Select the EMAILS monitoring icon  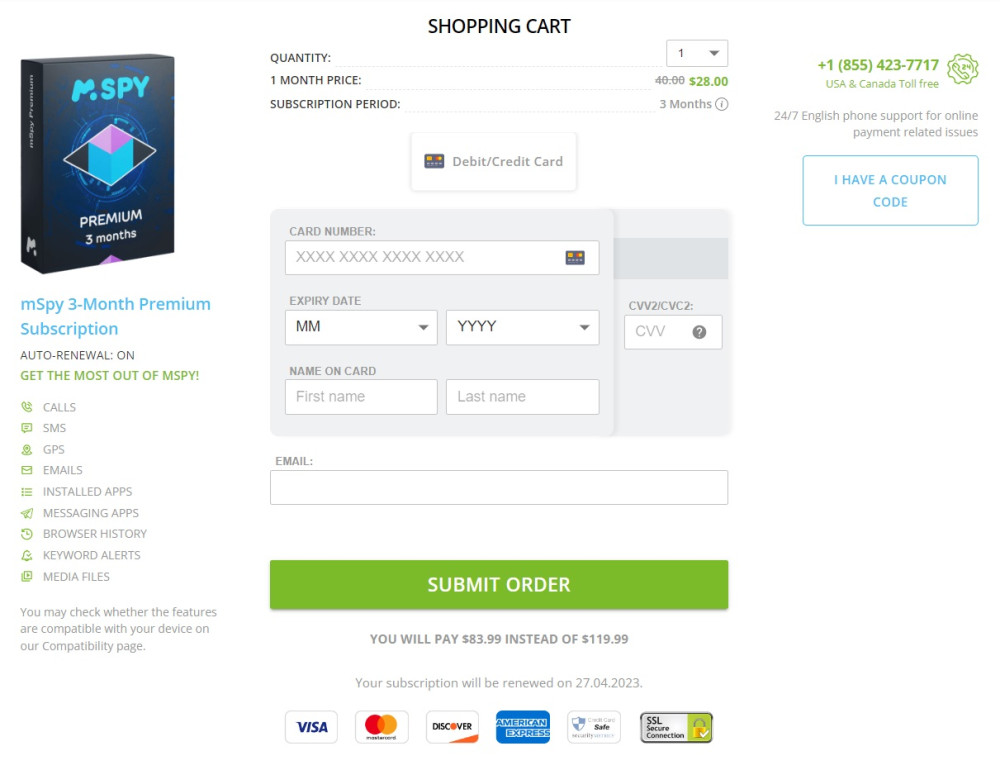coord(25,470)
